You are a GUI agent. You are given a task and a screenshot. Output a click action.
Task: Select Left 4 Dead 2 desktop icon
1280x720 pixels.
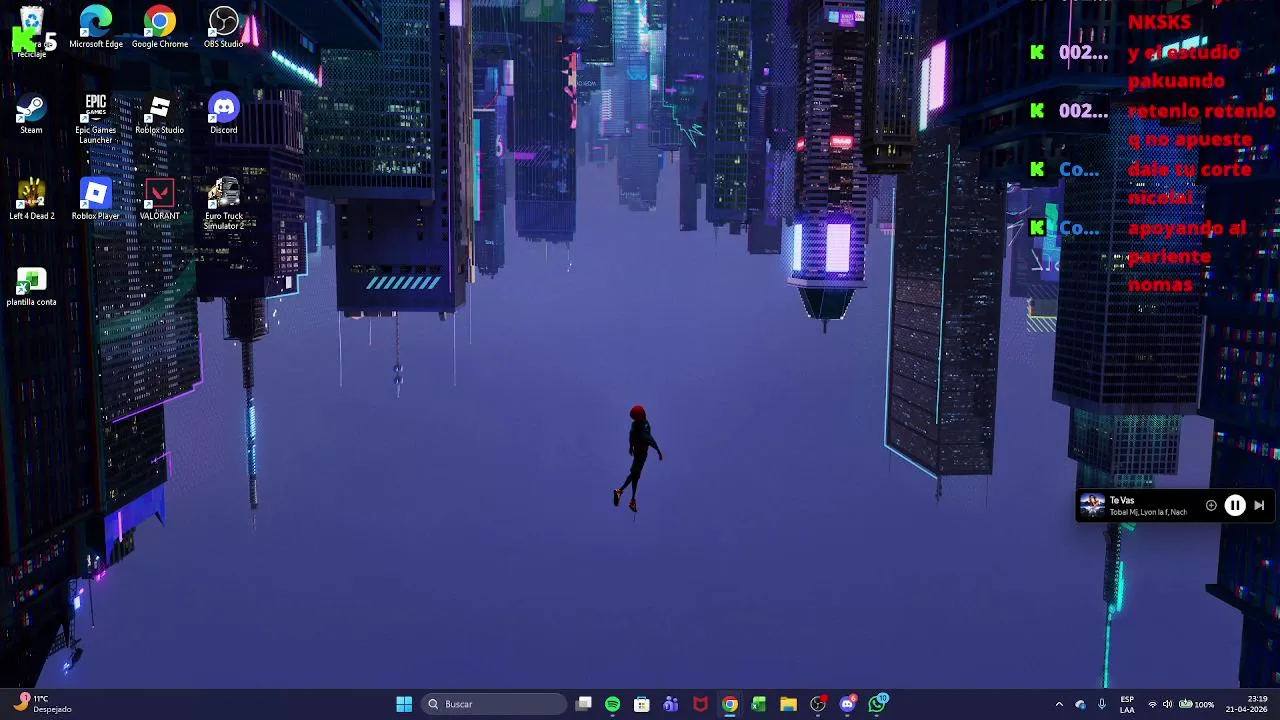pos(32,200)
